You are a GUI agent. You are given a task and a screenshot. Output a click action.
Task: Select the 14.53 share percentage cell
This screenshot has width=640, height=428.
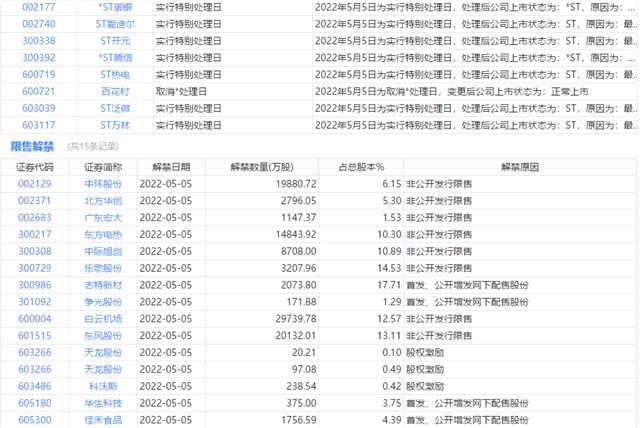tap(389, 268)
